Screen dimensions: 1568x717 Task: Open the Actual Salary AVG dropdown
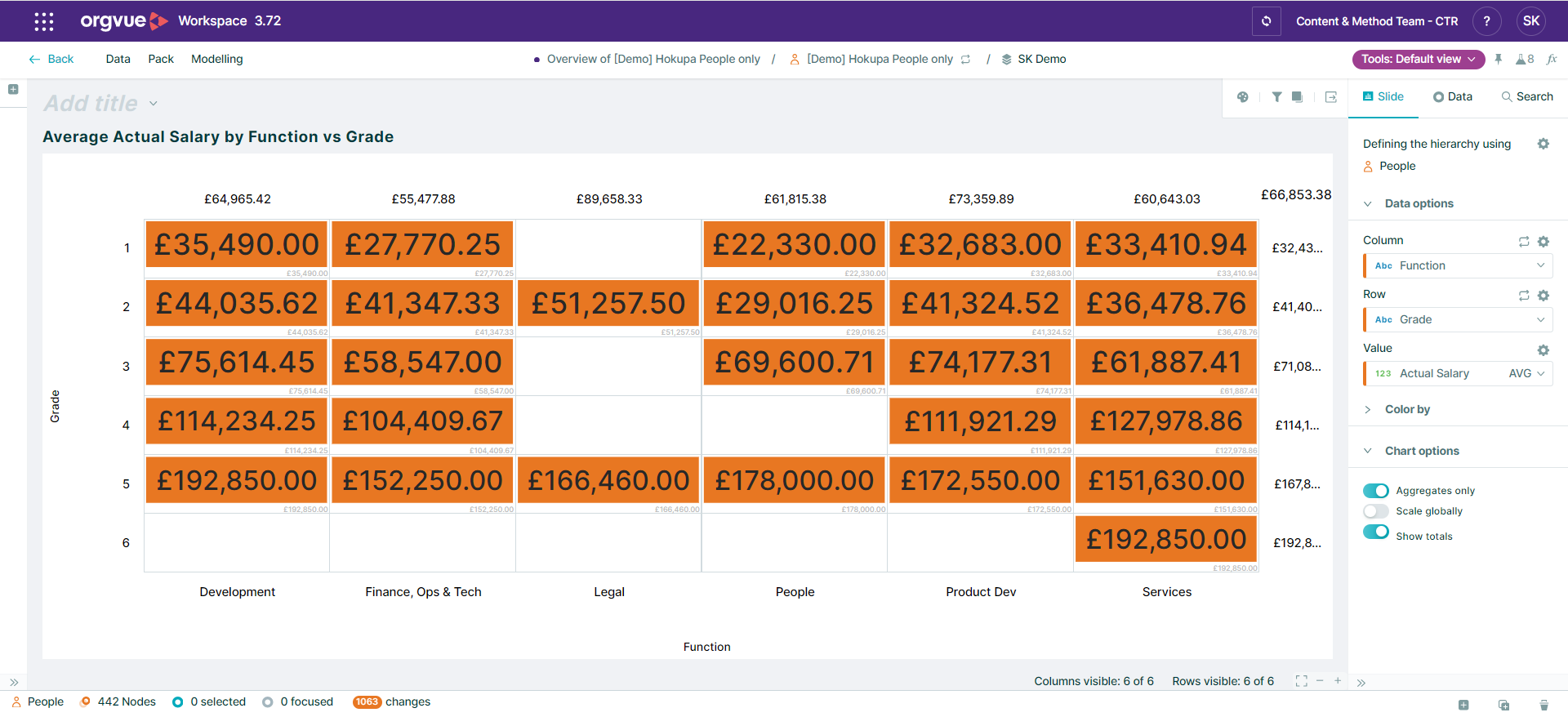[x=1458, y=373]
